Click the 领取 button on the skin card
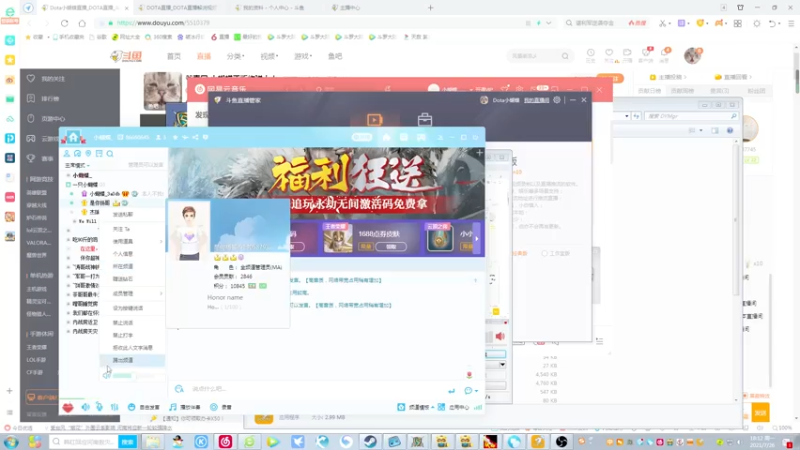 390,247
